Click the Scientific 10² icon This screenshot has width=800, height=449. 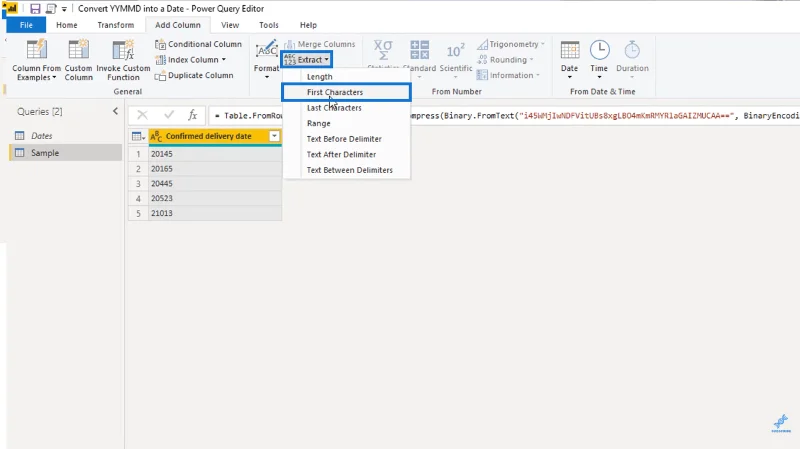pyautogui.click(x=455, y=51)
